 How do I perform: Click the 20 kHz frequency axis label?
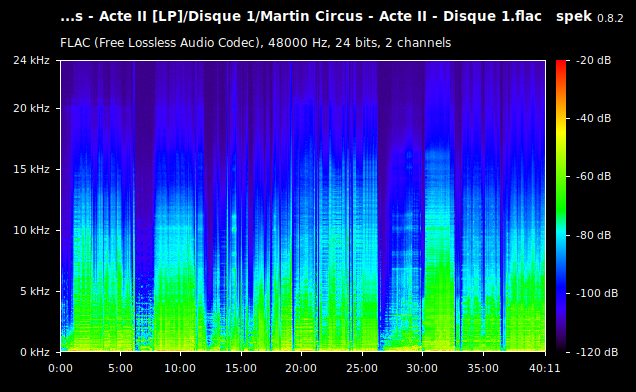[x=31, y=108]
